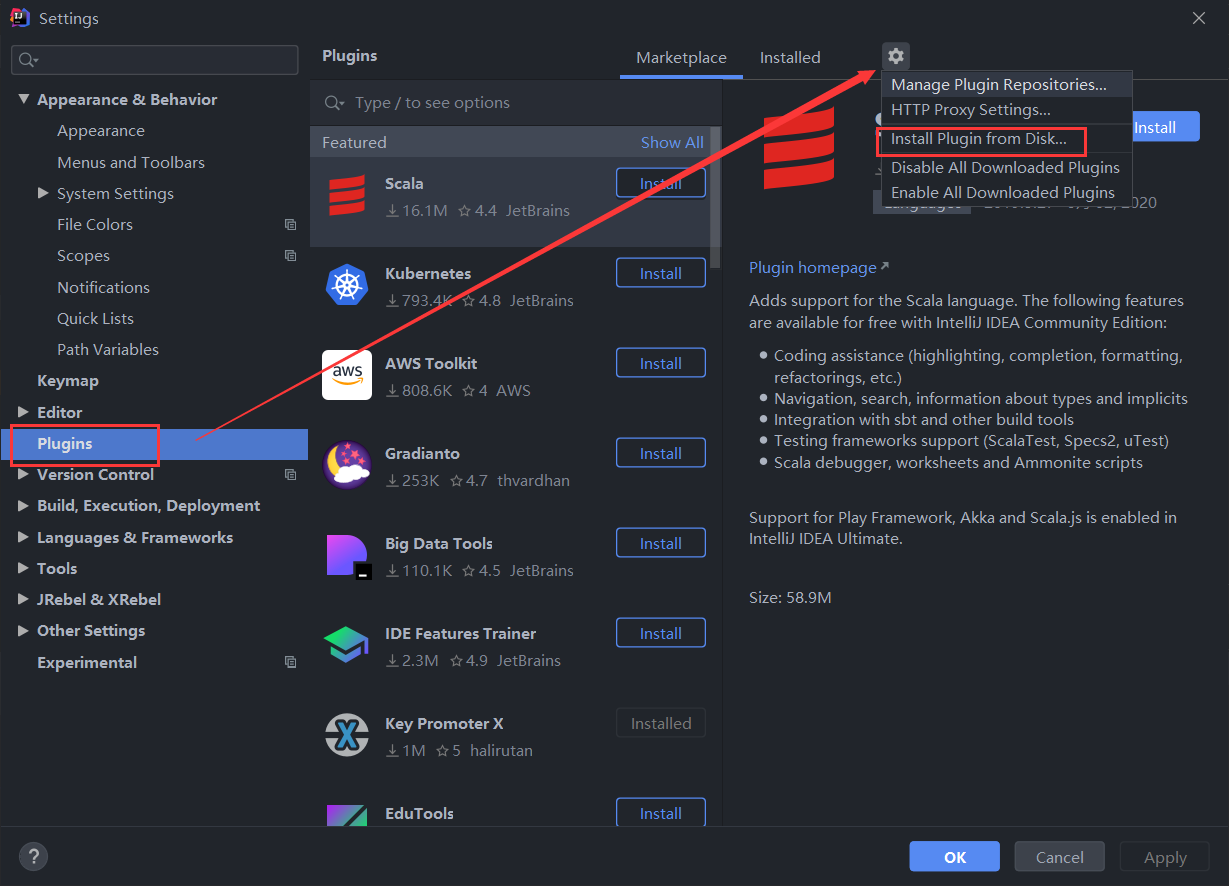Select Appearance settings item
1229x886 pixels.
pyautogui.click(x=101, y=131)
